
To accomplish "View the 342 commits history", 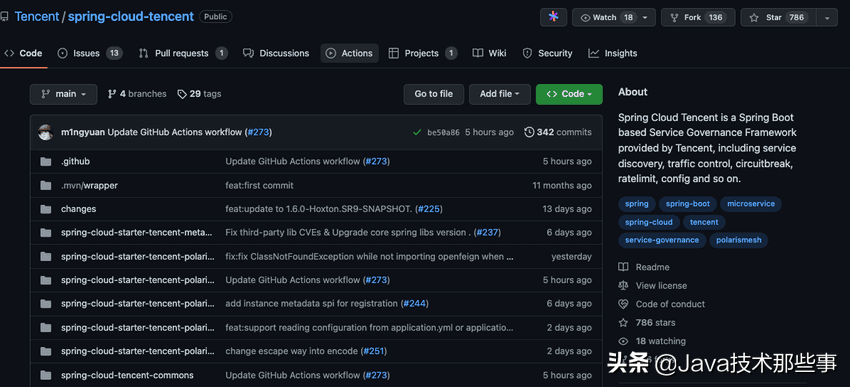I will (558, 132).
